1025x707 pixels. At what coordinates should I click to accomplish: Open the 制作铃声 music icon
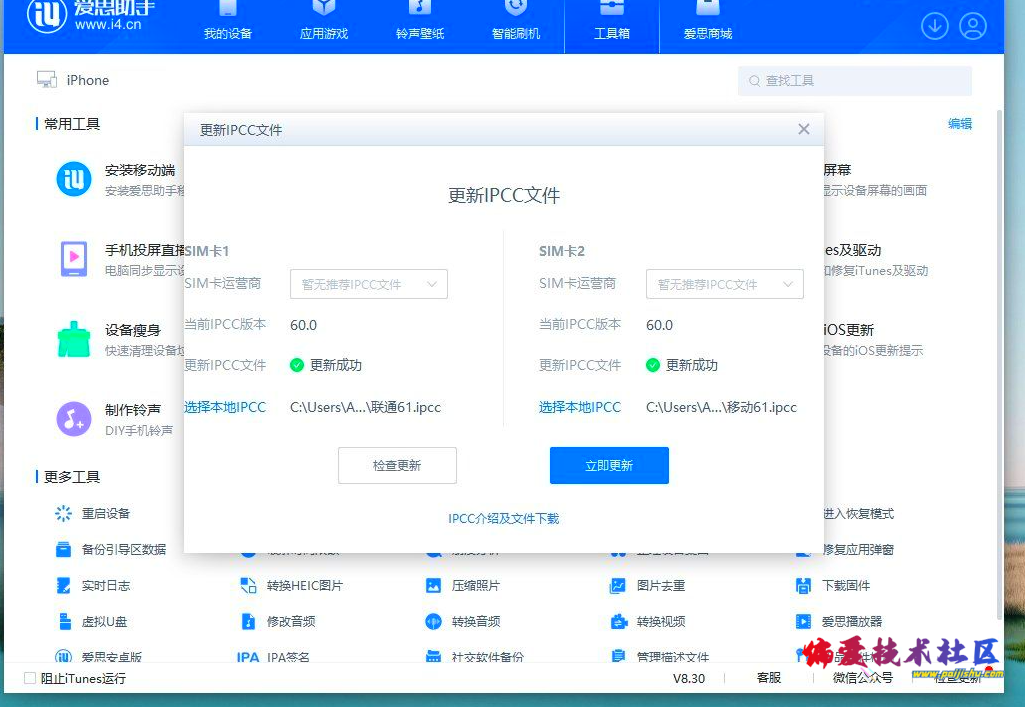tap(74, 419)
